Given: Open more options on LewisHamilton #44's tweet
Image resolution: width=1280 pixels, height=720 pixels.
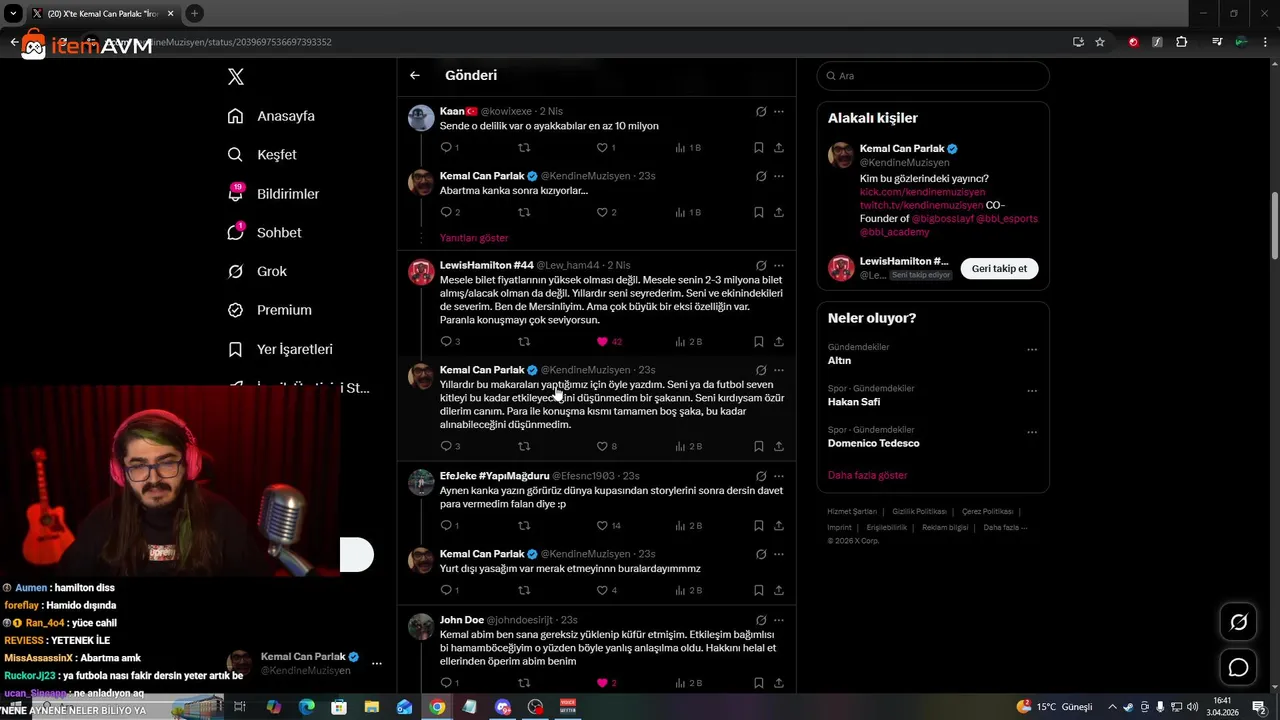Looking at the screenshot, I should [779, 266].
